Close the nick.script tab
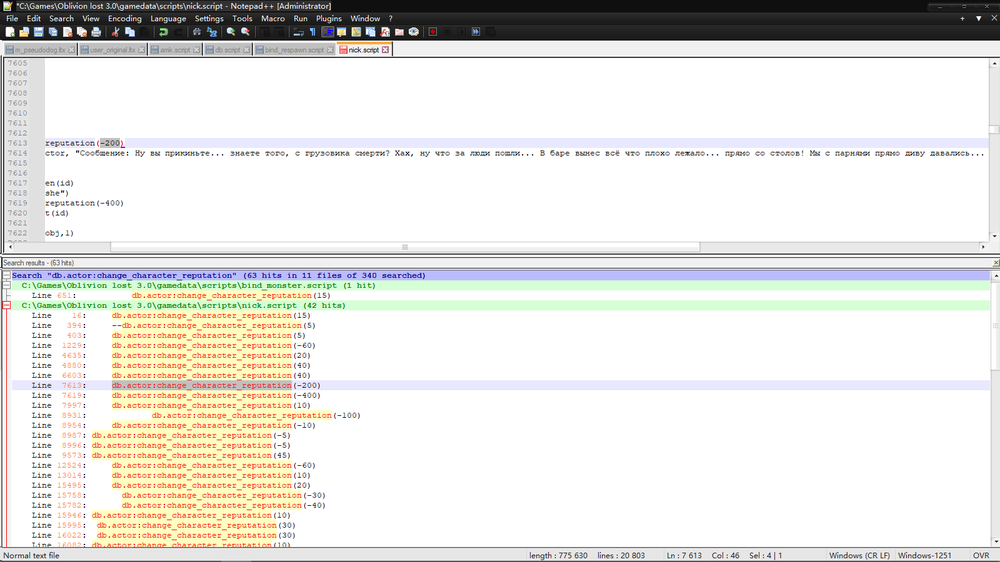The width and height of the screenshot is (1000, 562). click(385, 49)
